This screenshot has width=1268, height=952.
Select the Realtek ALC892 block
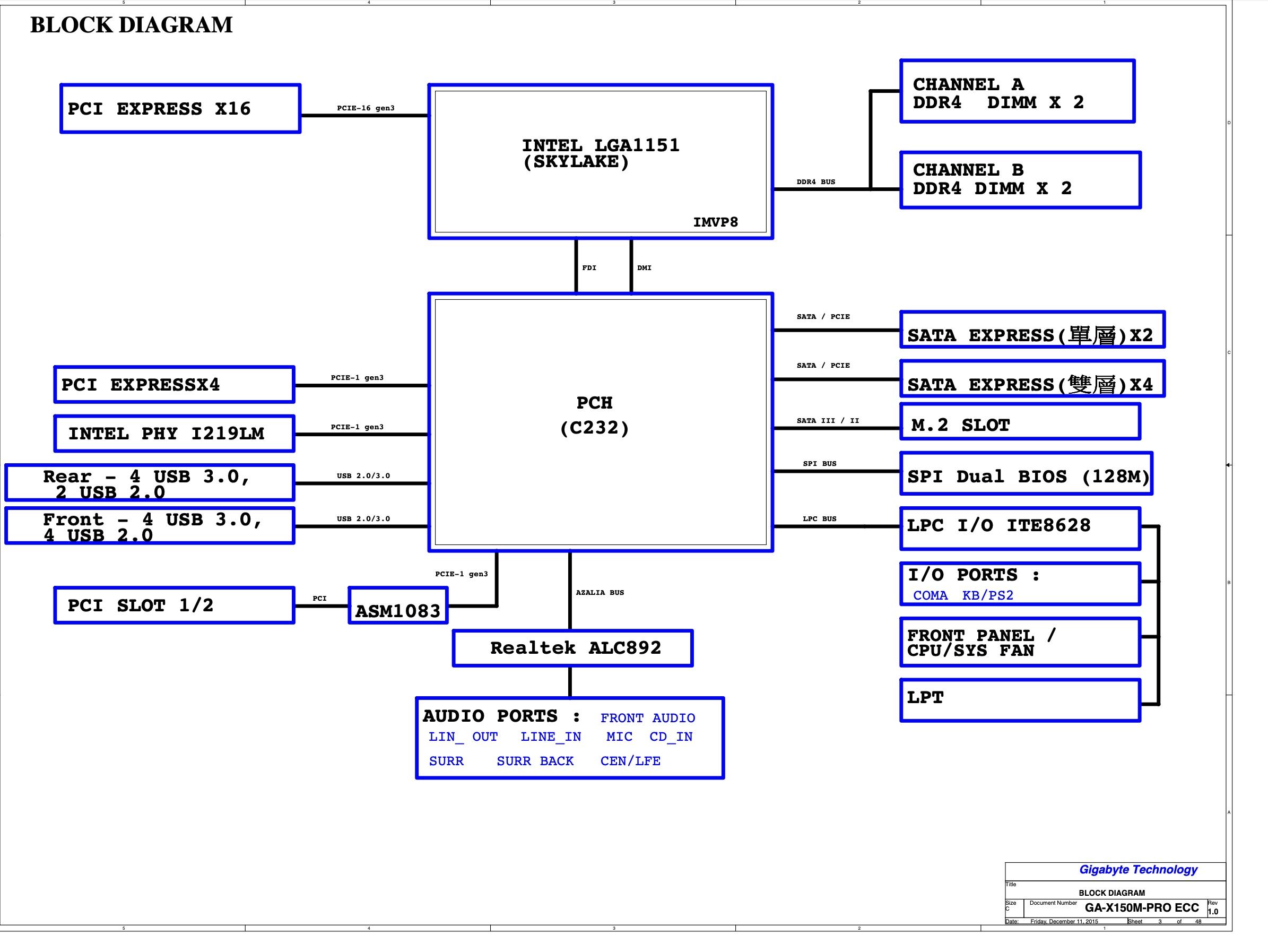tap(572, 648)
